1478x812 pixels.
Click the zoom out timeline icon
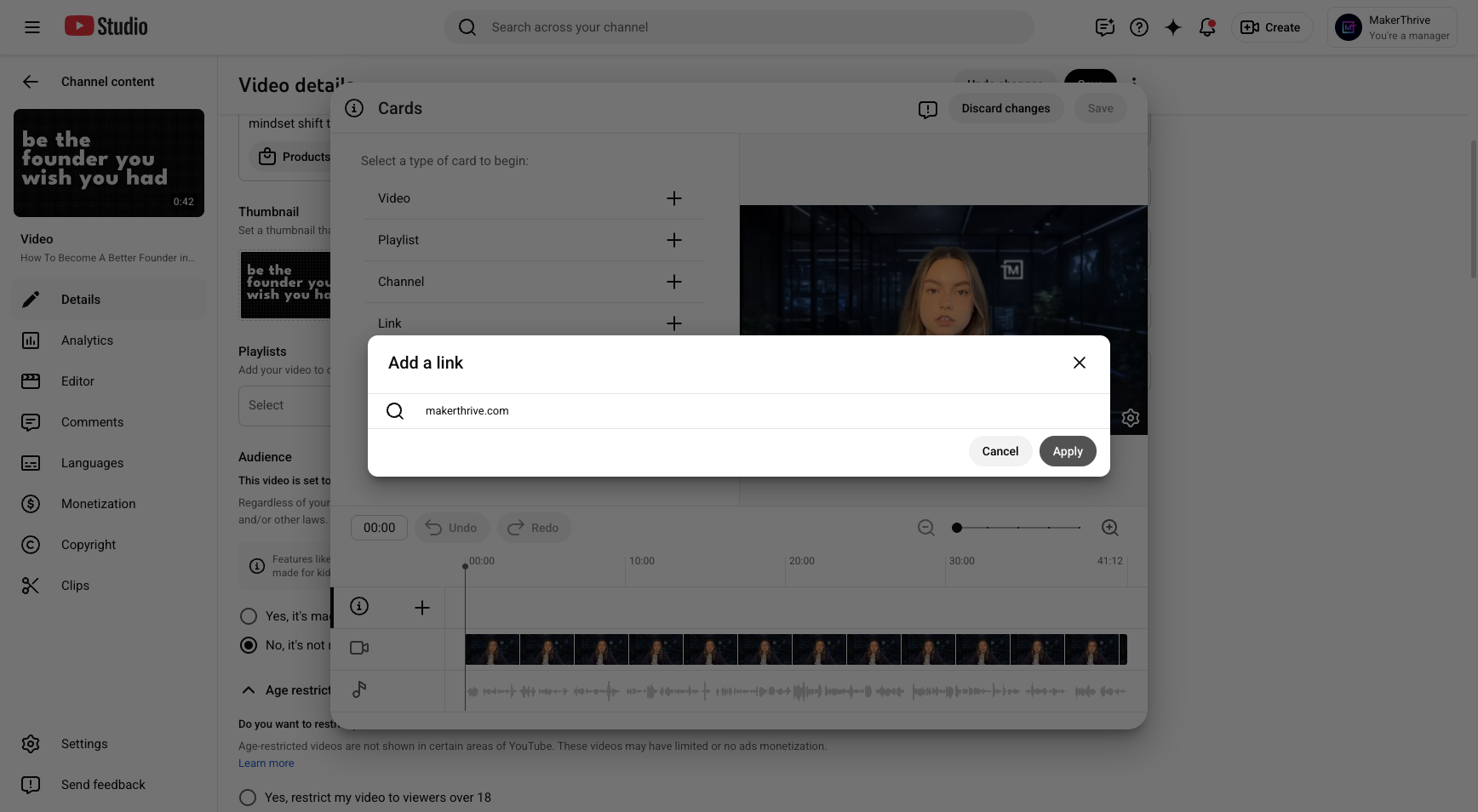[926, 528]
